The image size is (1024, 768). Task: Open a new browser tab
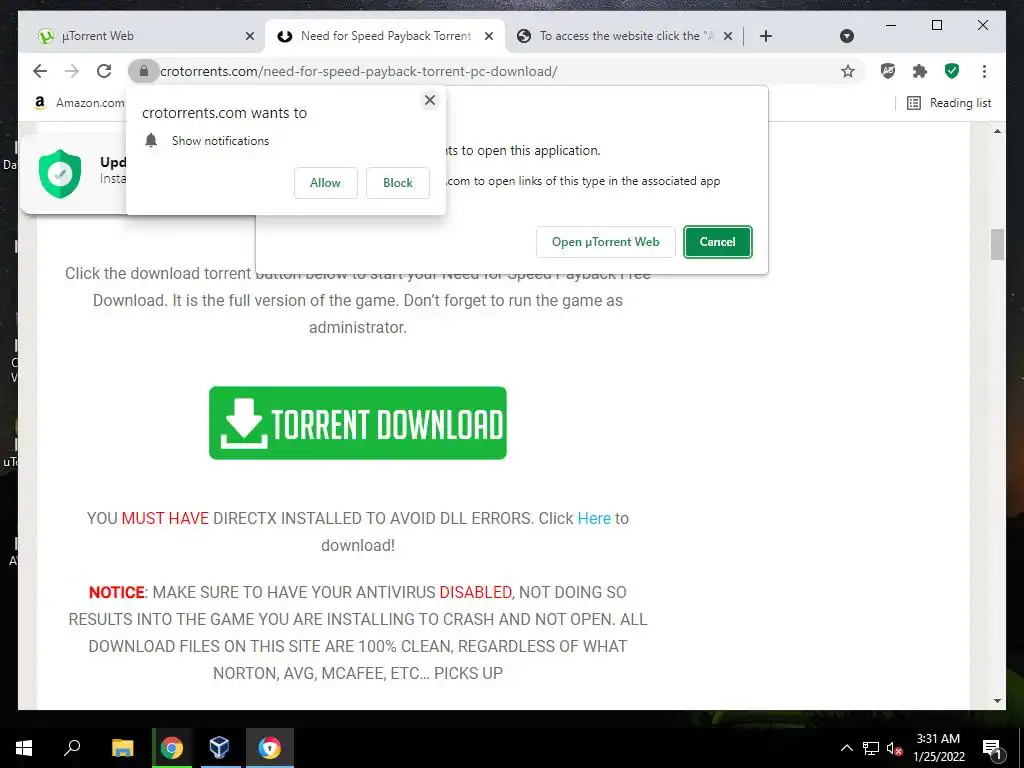766,36
